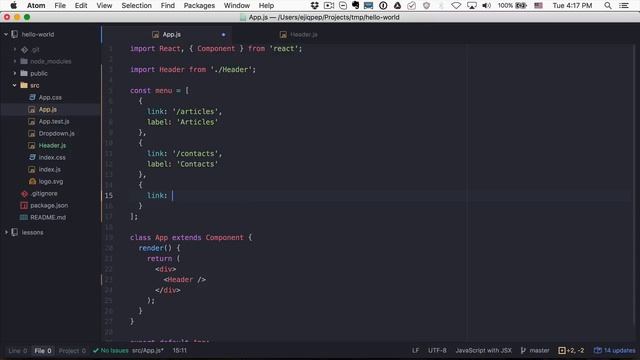Click the hello-world repository icon
The width and height of the screenshot is (640, 360).
pyautogui.click(x=15, y=34)
